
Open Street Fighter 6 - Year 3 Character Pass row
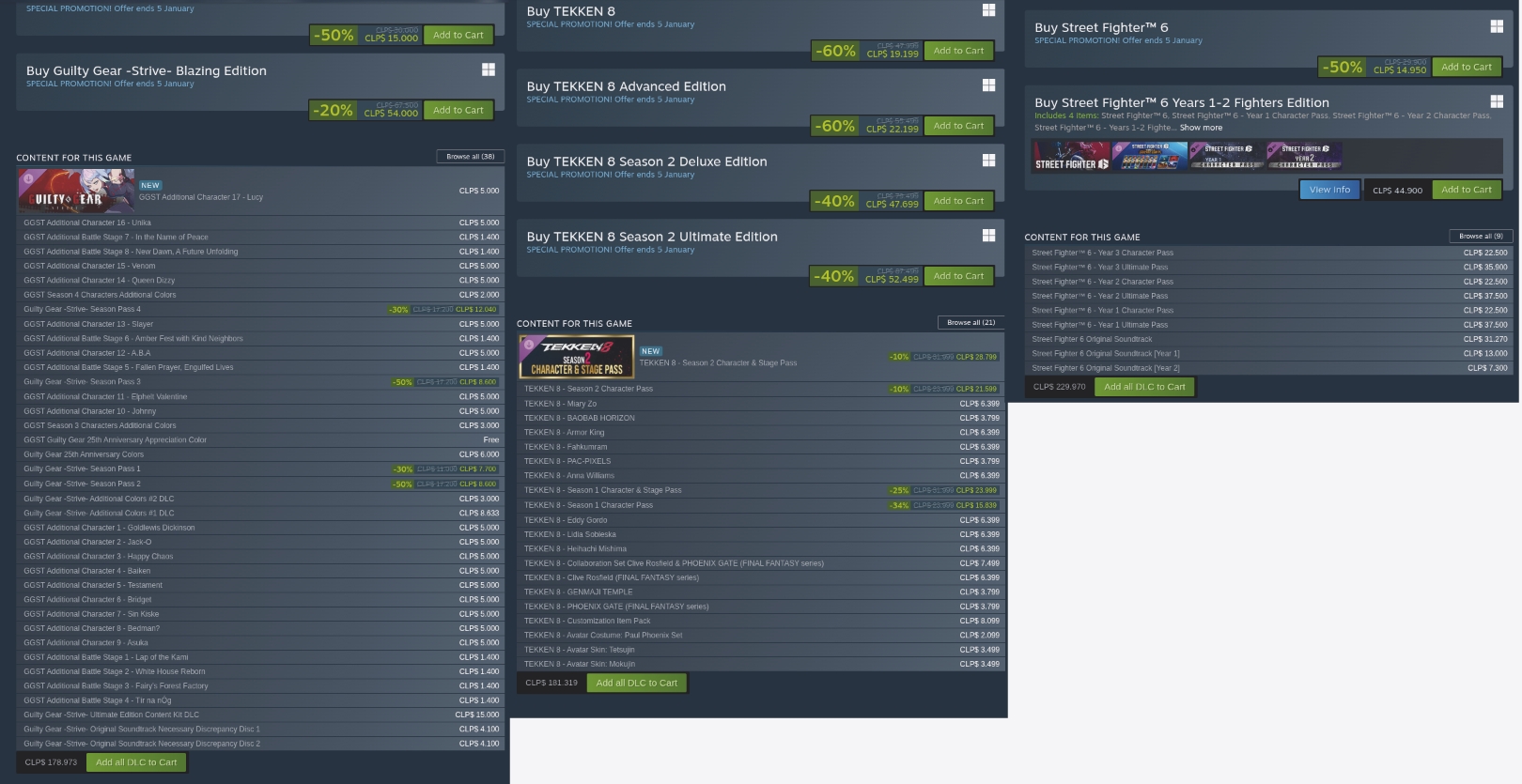tap(1269, 253)
